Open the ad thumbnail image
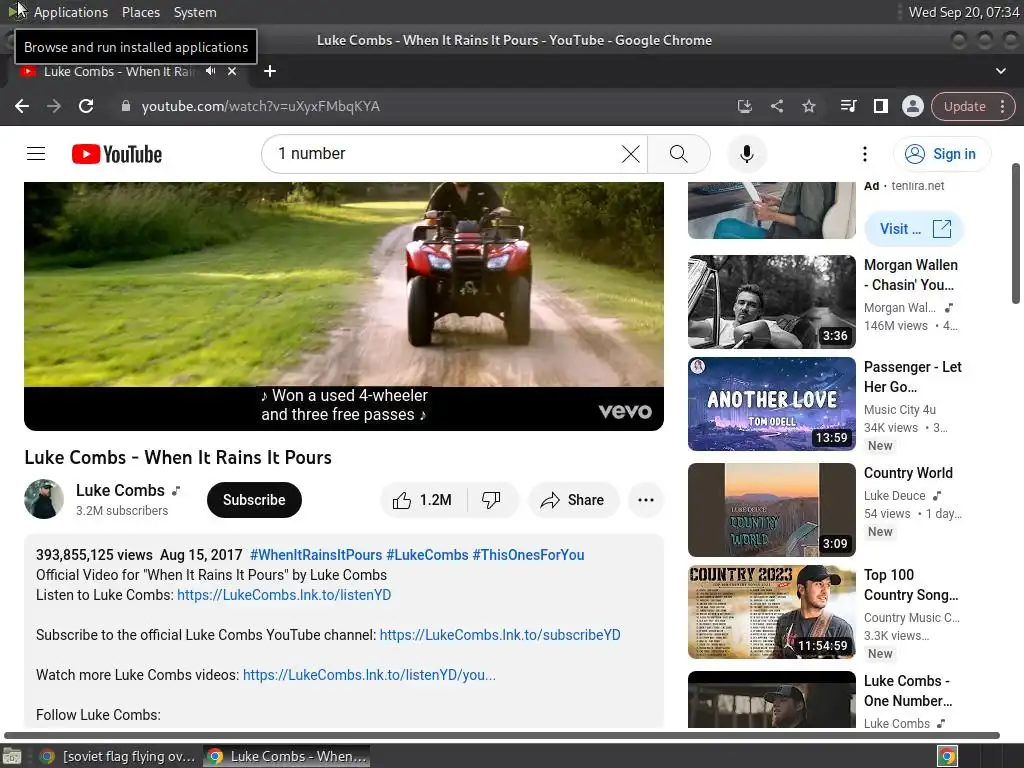The width and height of the screenshot is (1024, 768). (772, 210)
